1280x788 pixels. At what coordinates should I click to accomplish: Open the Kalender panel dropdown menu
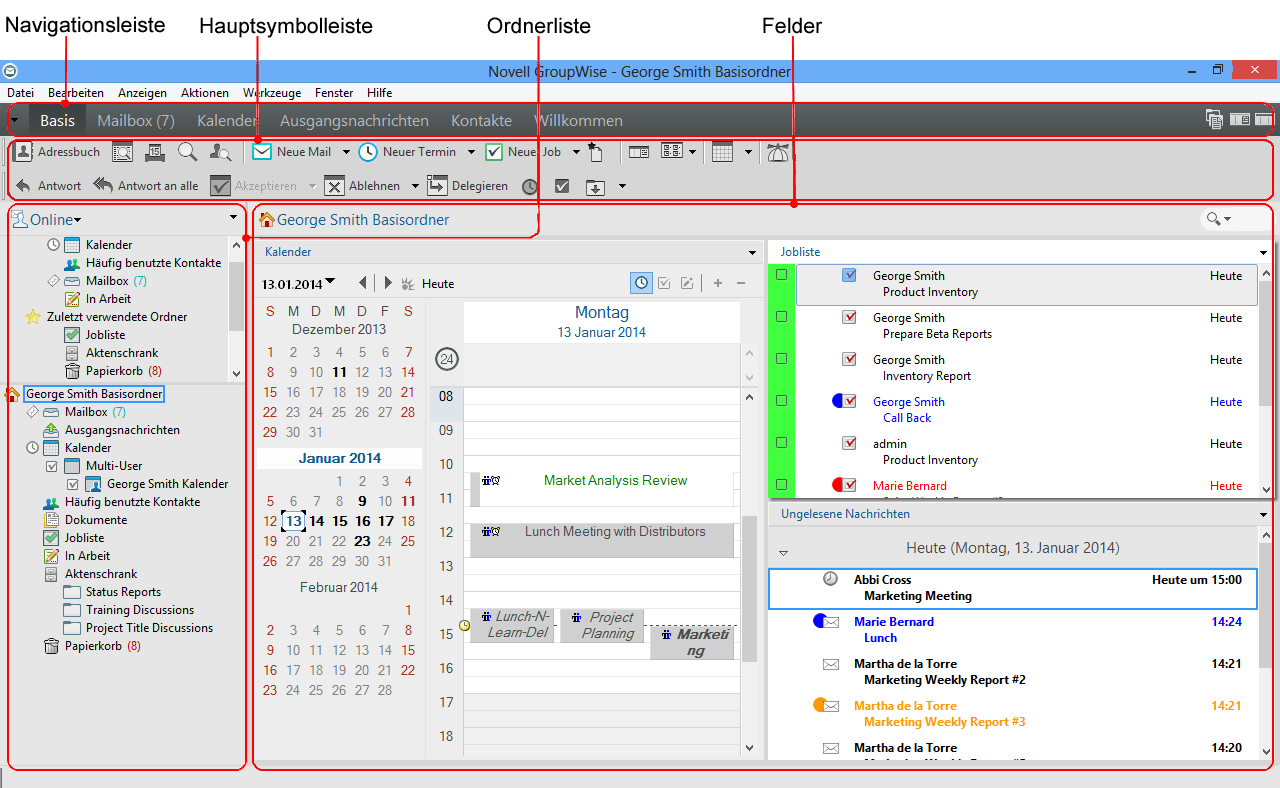pos(752,252)
